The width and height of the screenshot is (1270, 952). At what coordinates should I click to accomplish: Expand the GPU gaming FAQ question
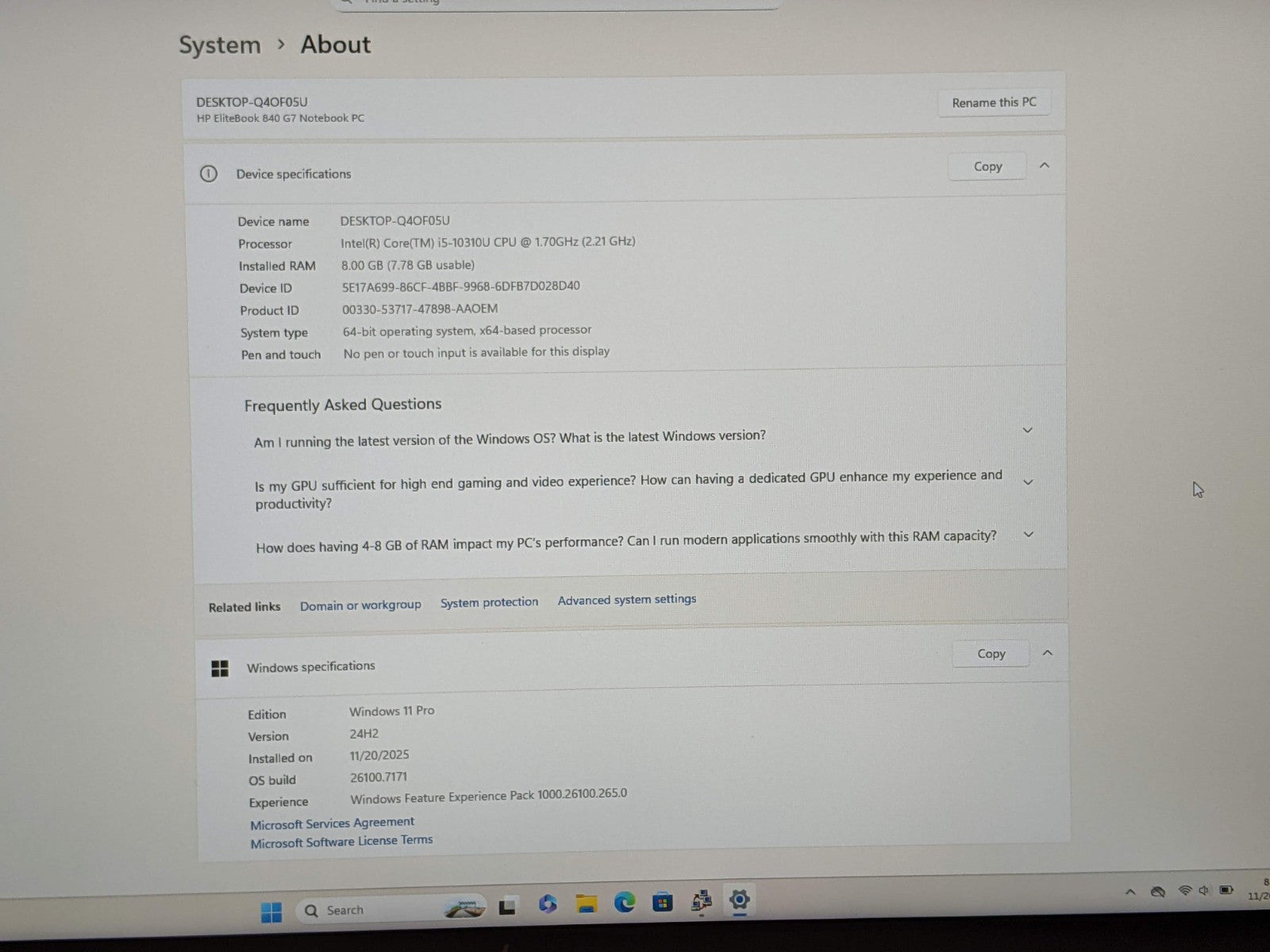coord(1028,482)
